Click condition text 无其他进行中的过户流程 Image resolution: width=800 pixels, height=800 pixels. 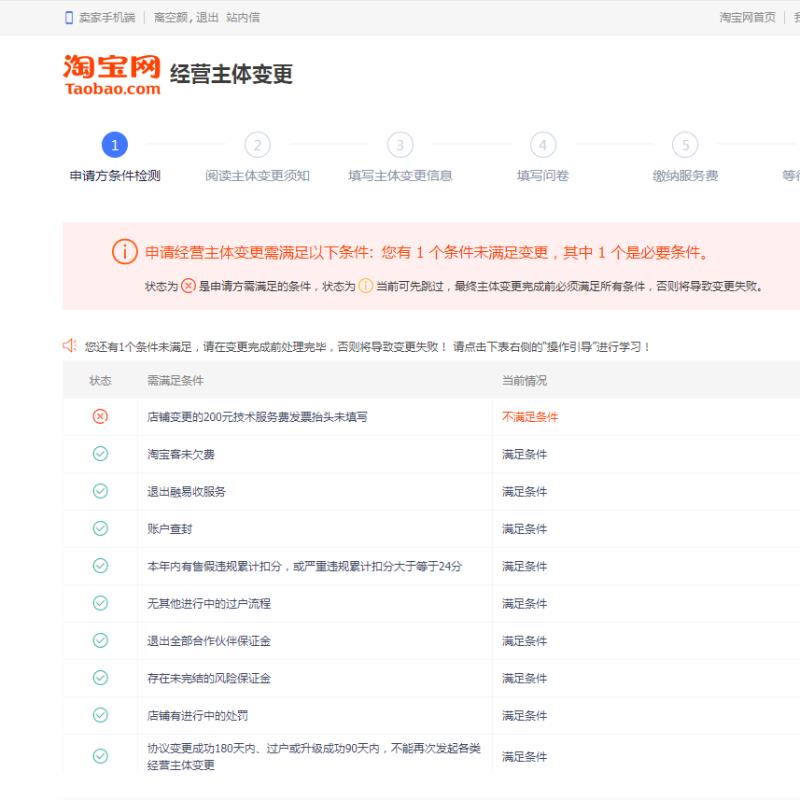(209, 604)
